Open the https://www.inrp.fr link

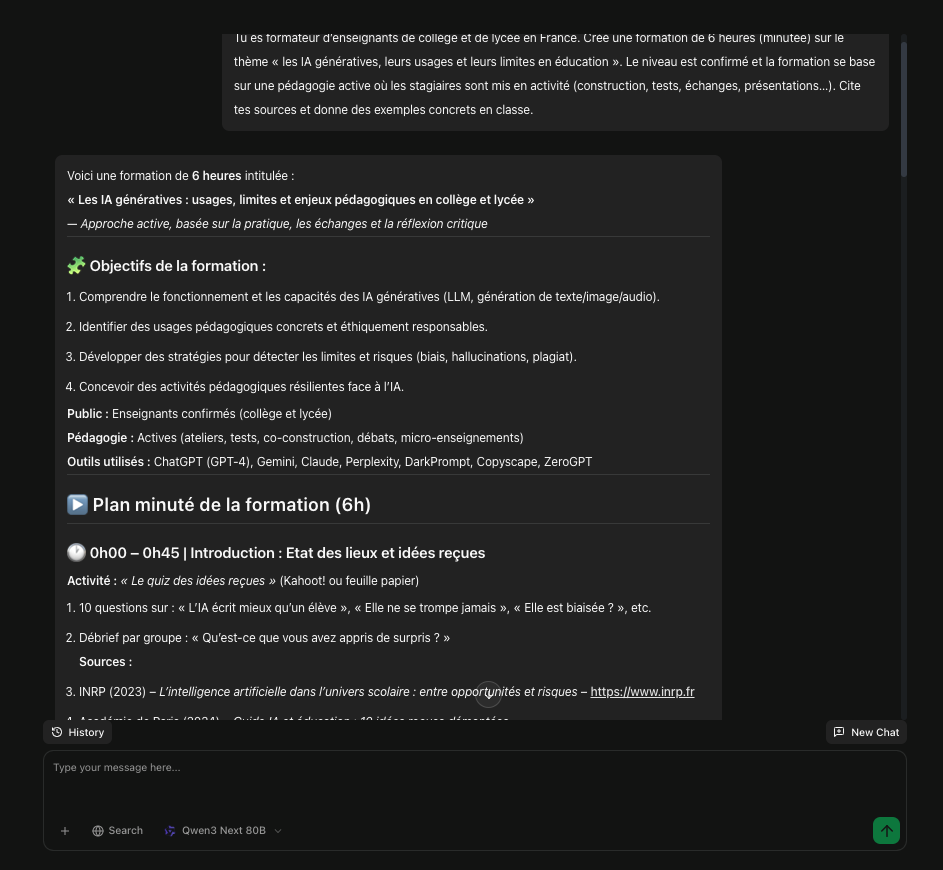pos(642,692)
